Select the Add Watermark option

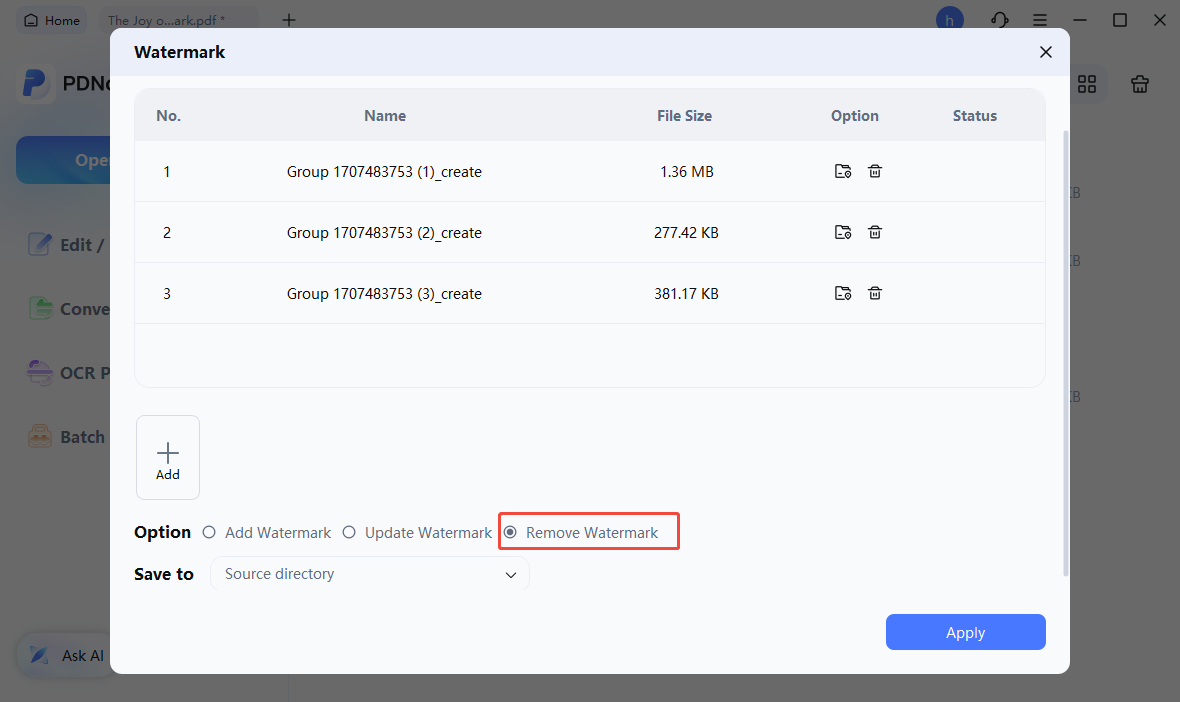209,532
